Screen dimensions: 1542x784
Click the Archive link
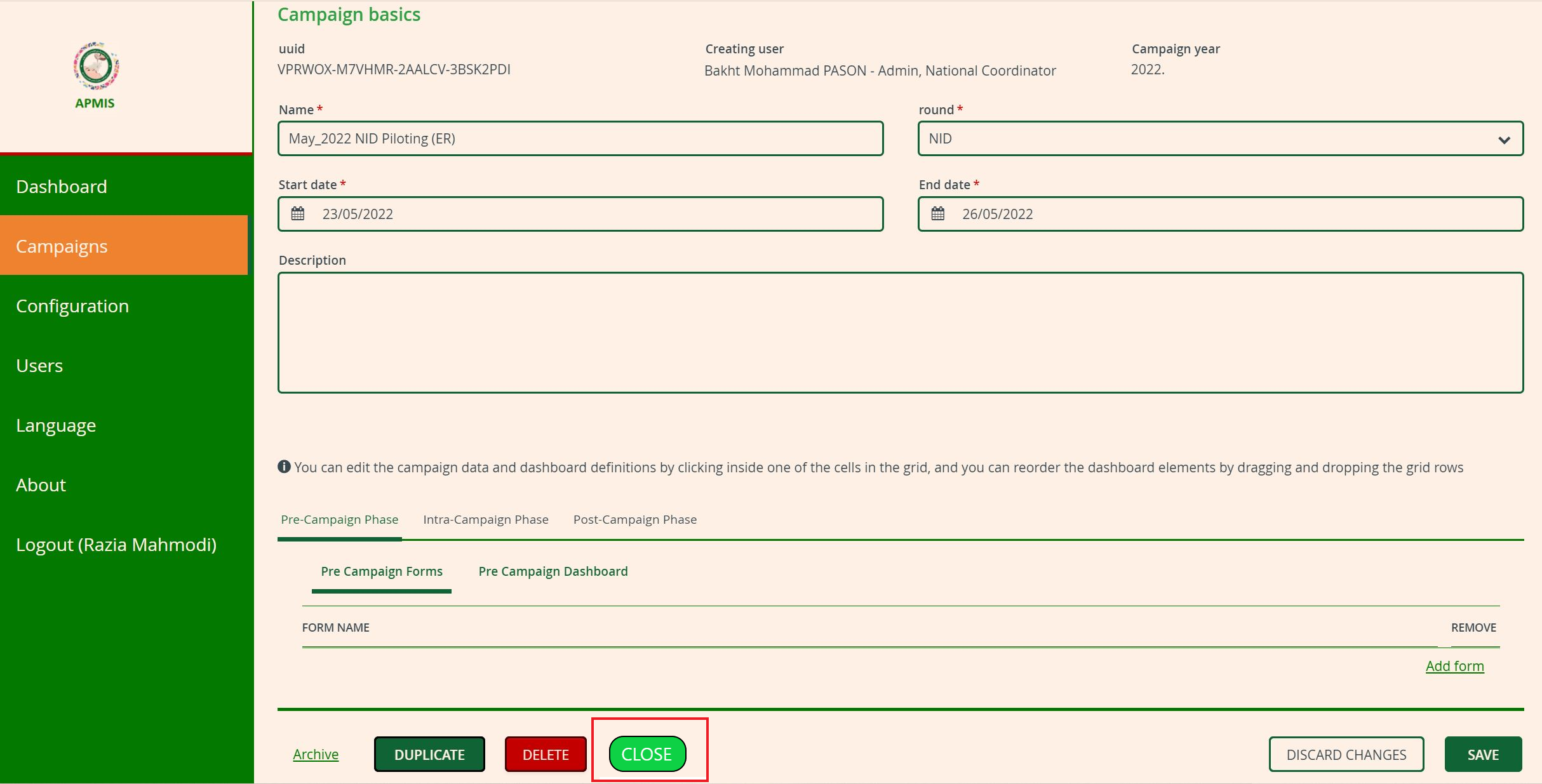tap(315, 754)
